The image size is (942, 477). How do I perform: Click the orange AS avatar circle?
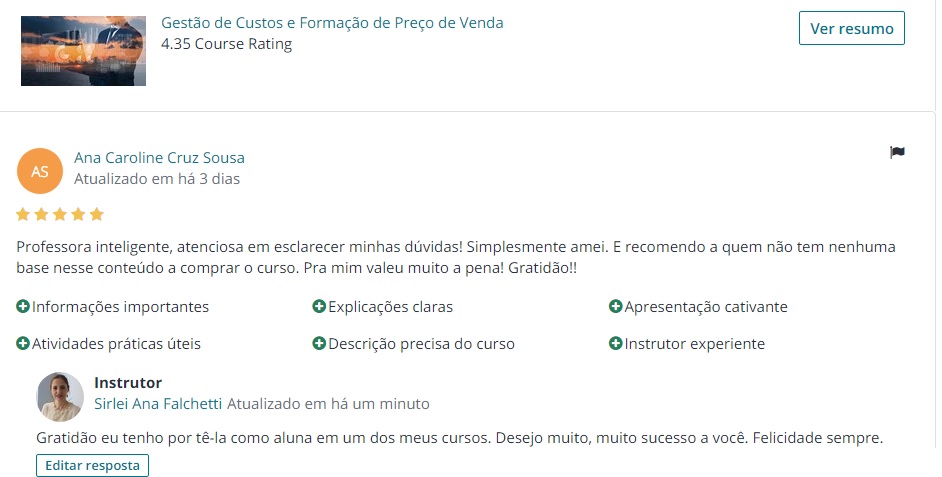pyautogui.click(x=40, y=171)
